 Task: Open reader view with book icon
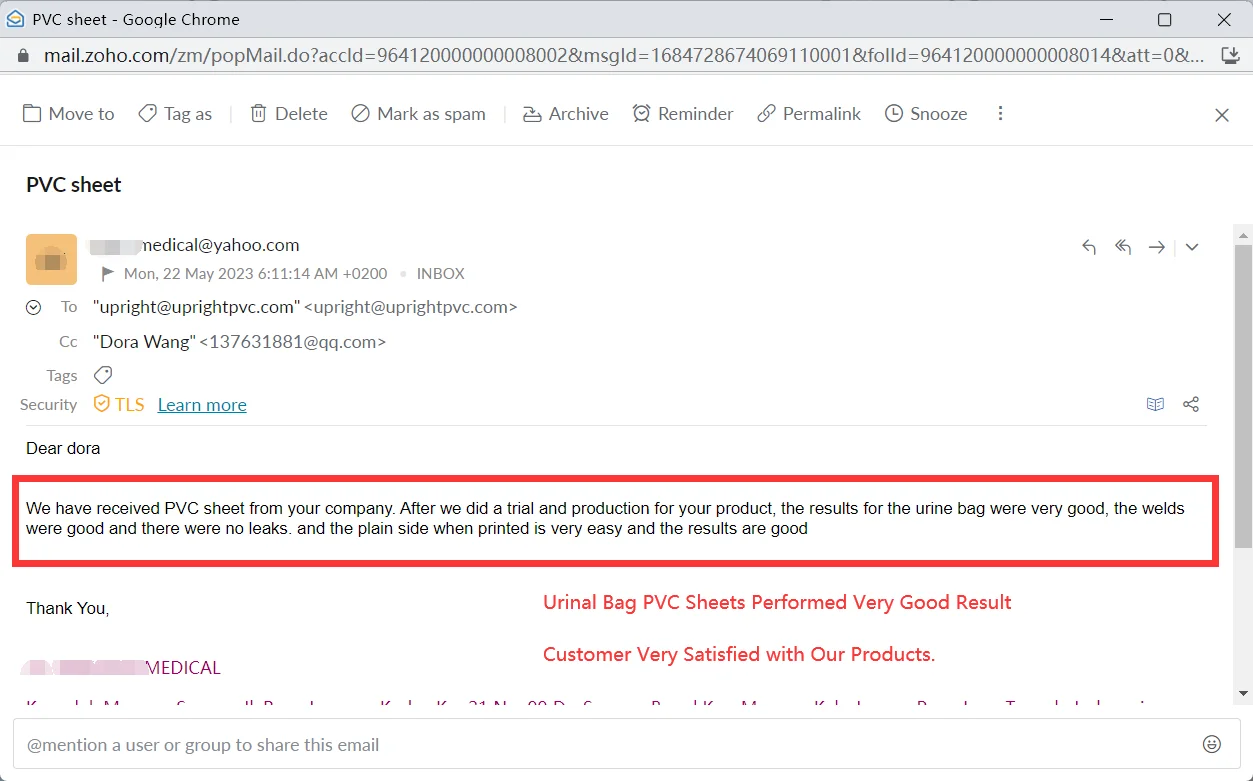1155,404
